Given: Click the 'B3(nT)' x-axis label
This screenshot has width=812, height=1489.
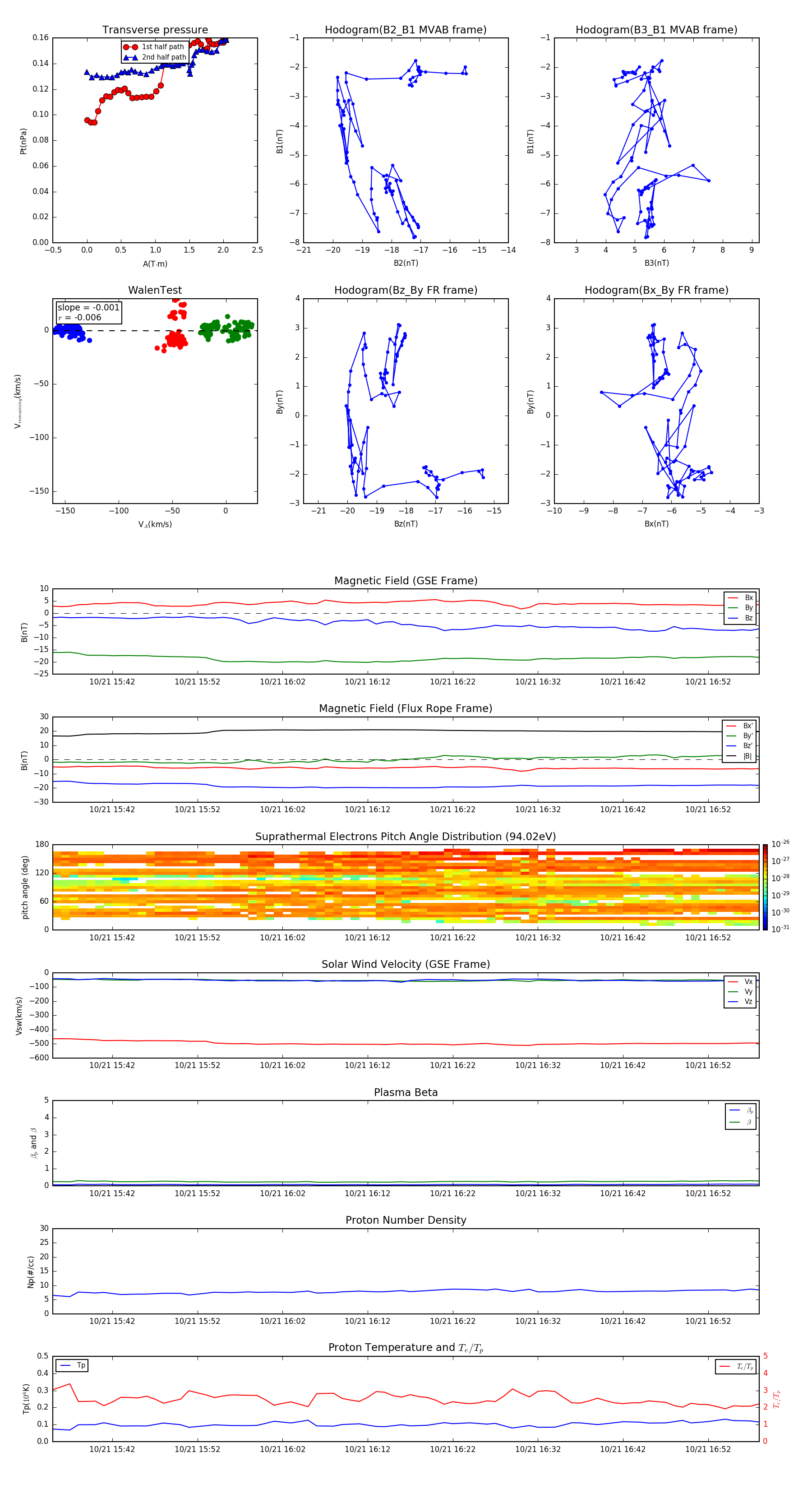Looking at the screenshot, I should click(x=656, y=263).
